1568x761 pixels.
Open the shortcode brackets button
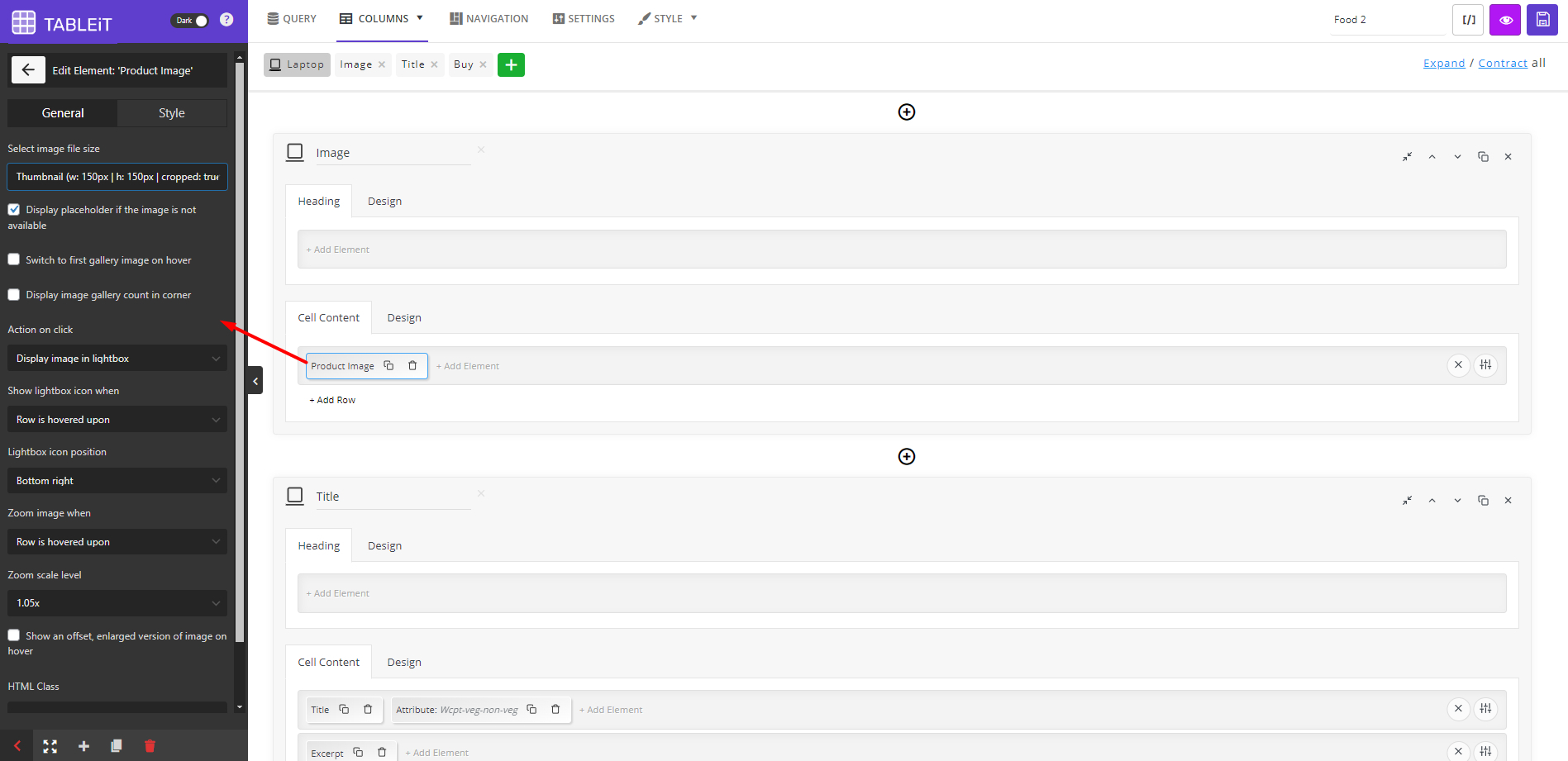coord(1468,20)
